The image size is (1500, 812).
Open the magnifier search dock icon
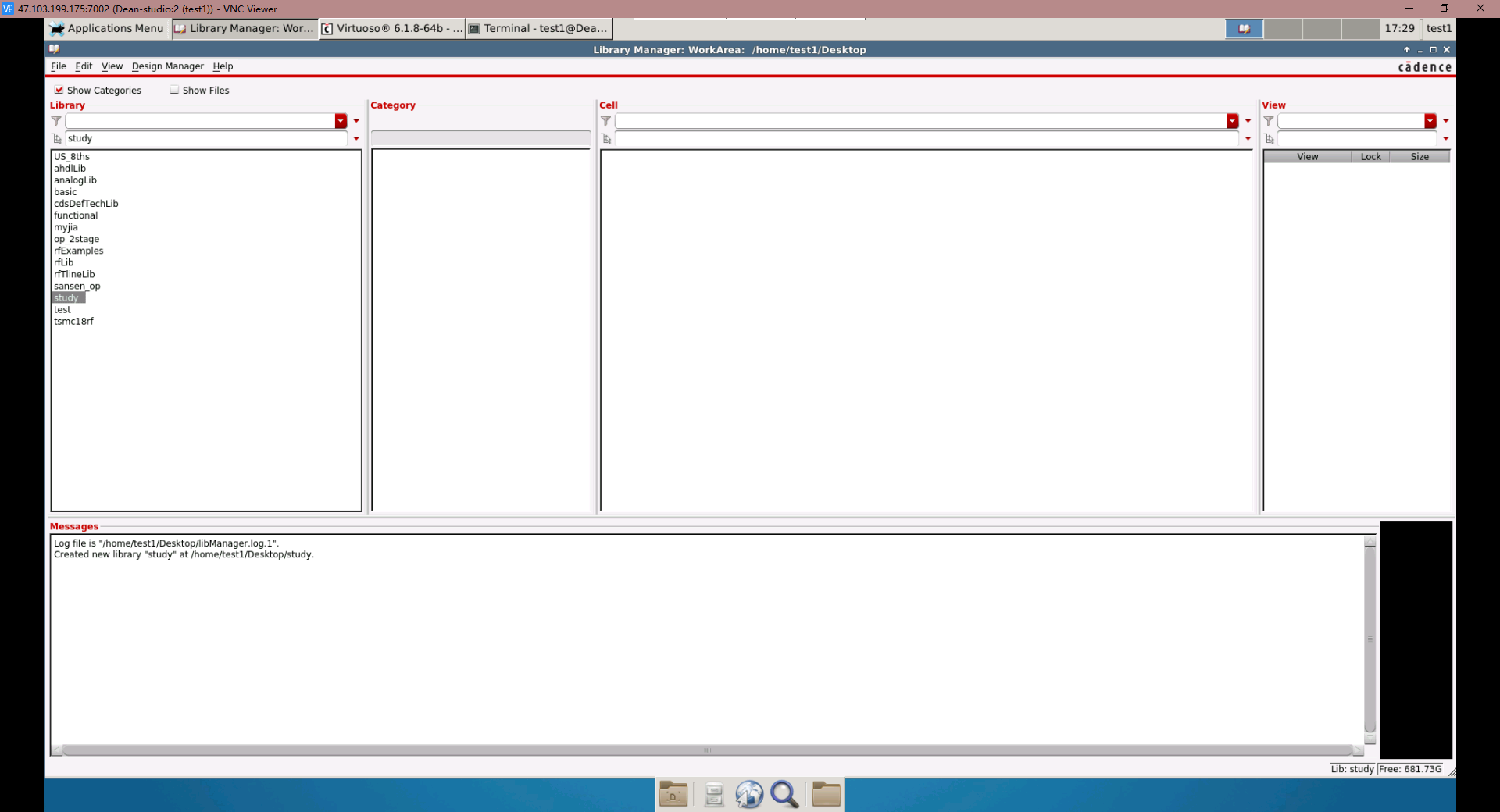(x=784, y=794)
